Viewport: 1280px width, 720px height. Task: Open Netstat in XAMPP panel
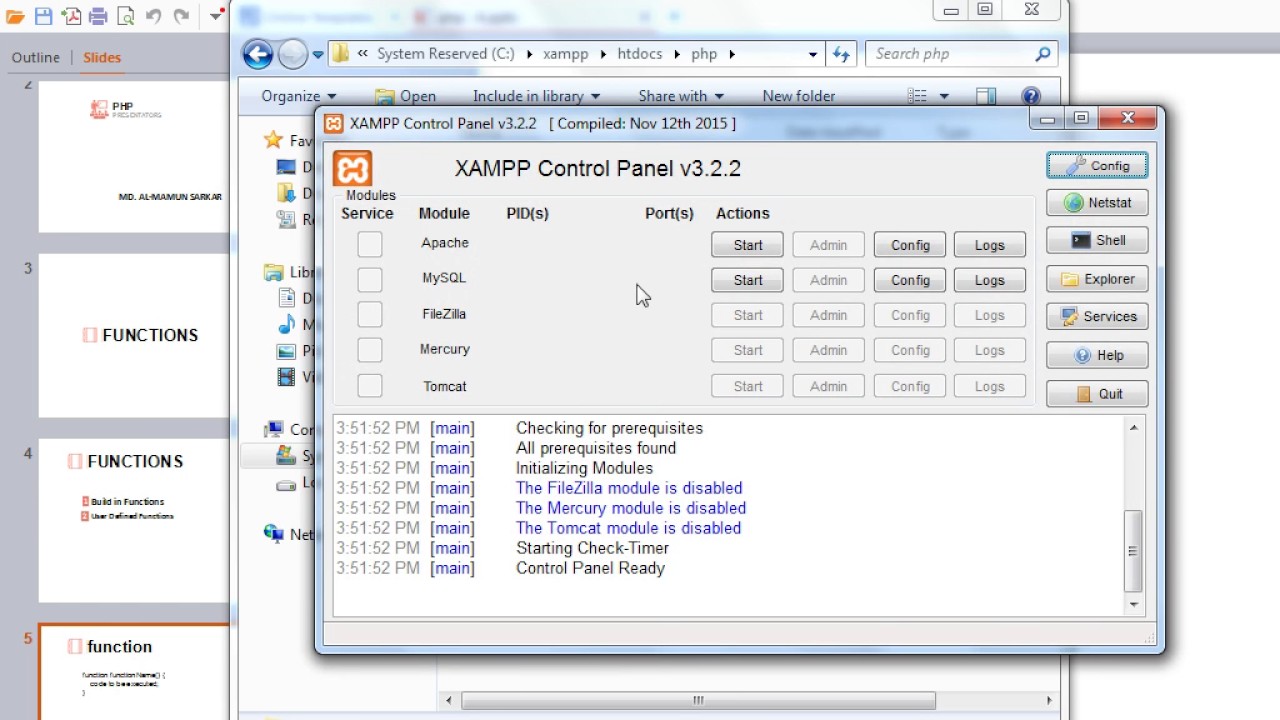click(1097, 203)
